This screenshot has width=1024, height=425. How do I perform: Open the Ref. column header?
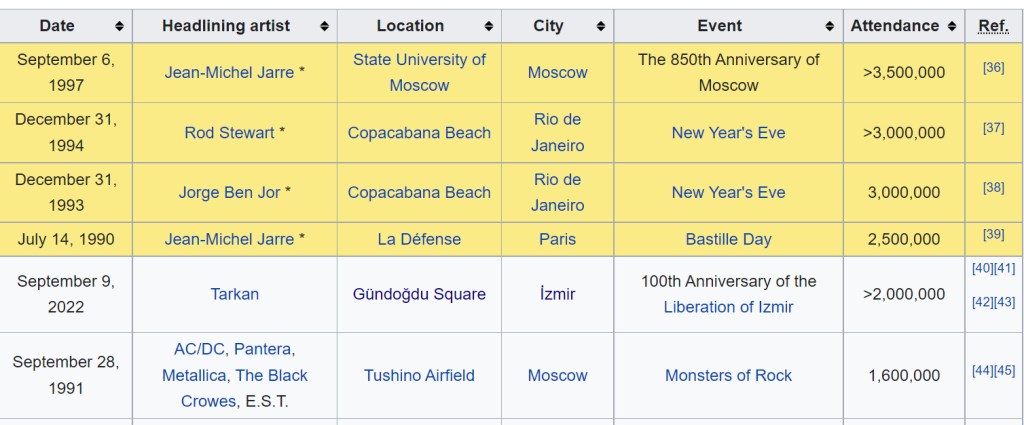(993, 26)
